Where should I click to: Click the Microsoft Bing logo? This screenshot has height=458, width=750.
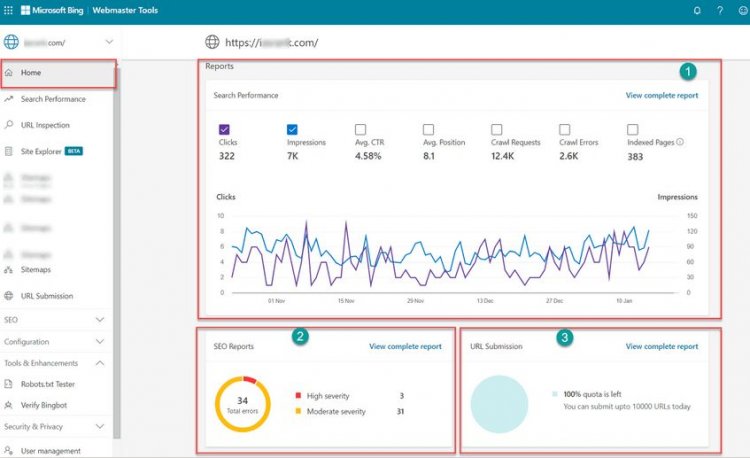coord(52,10)
